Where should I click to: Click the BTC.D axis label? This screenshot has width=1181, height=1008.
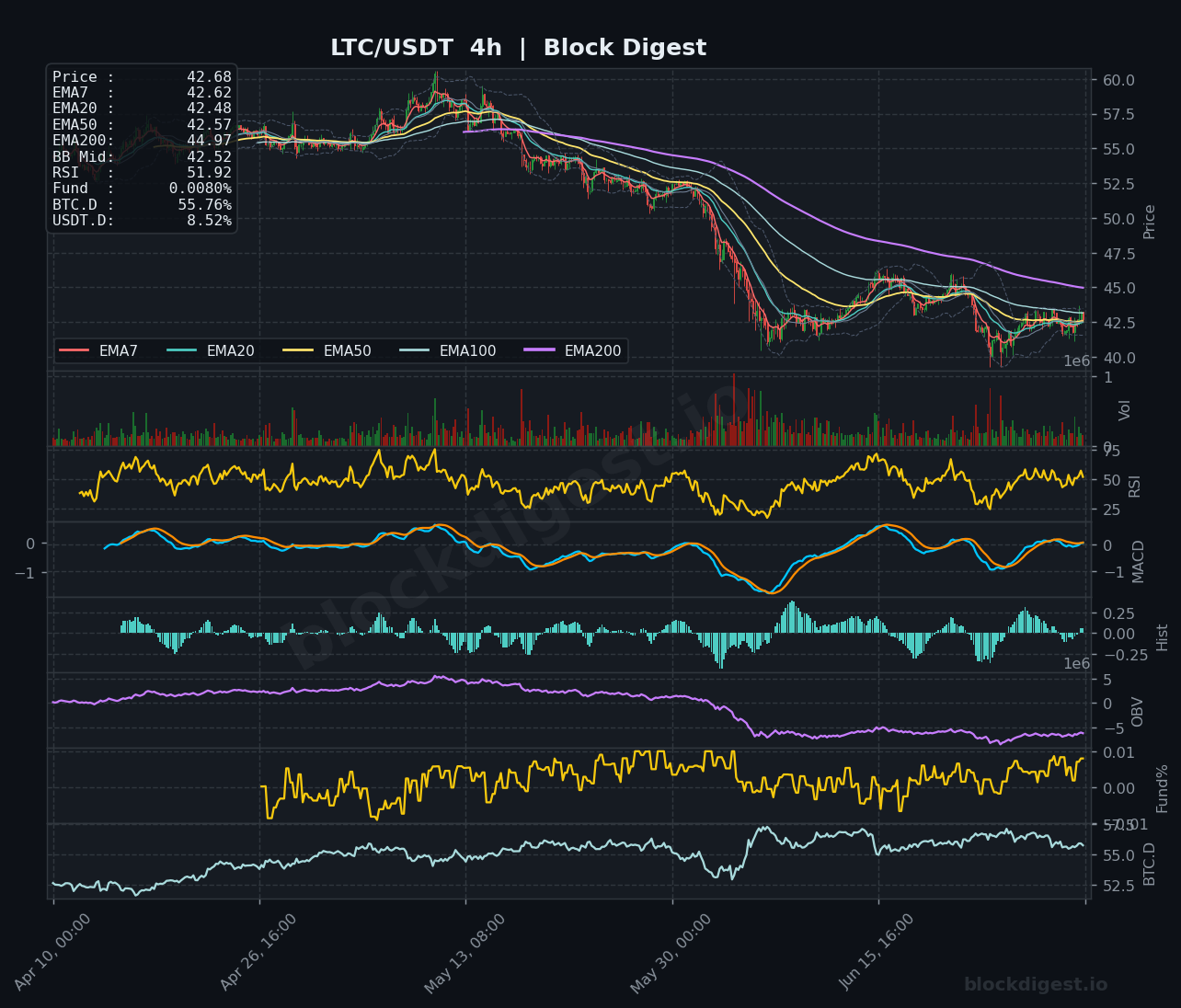coord(1149,864)
